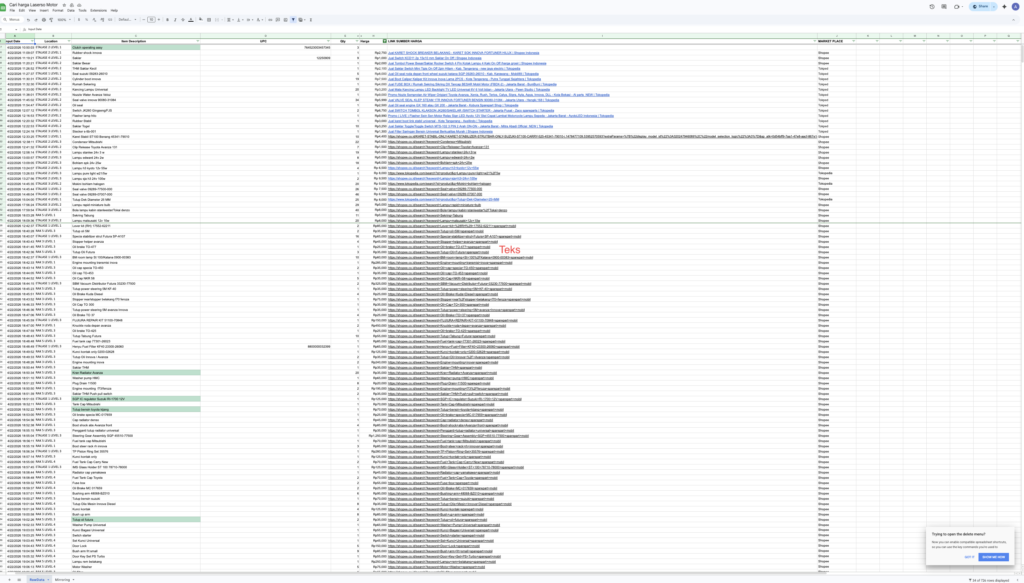Open the zoom level dropdown
Screen dimensions: 1024x583
point(64,20)
